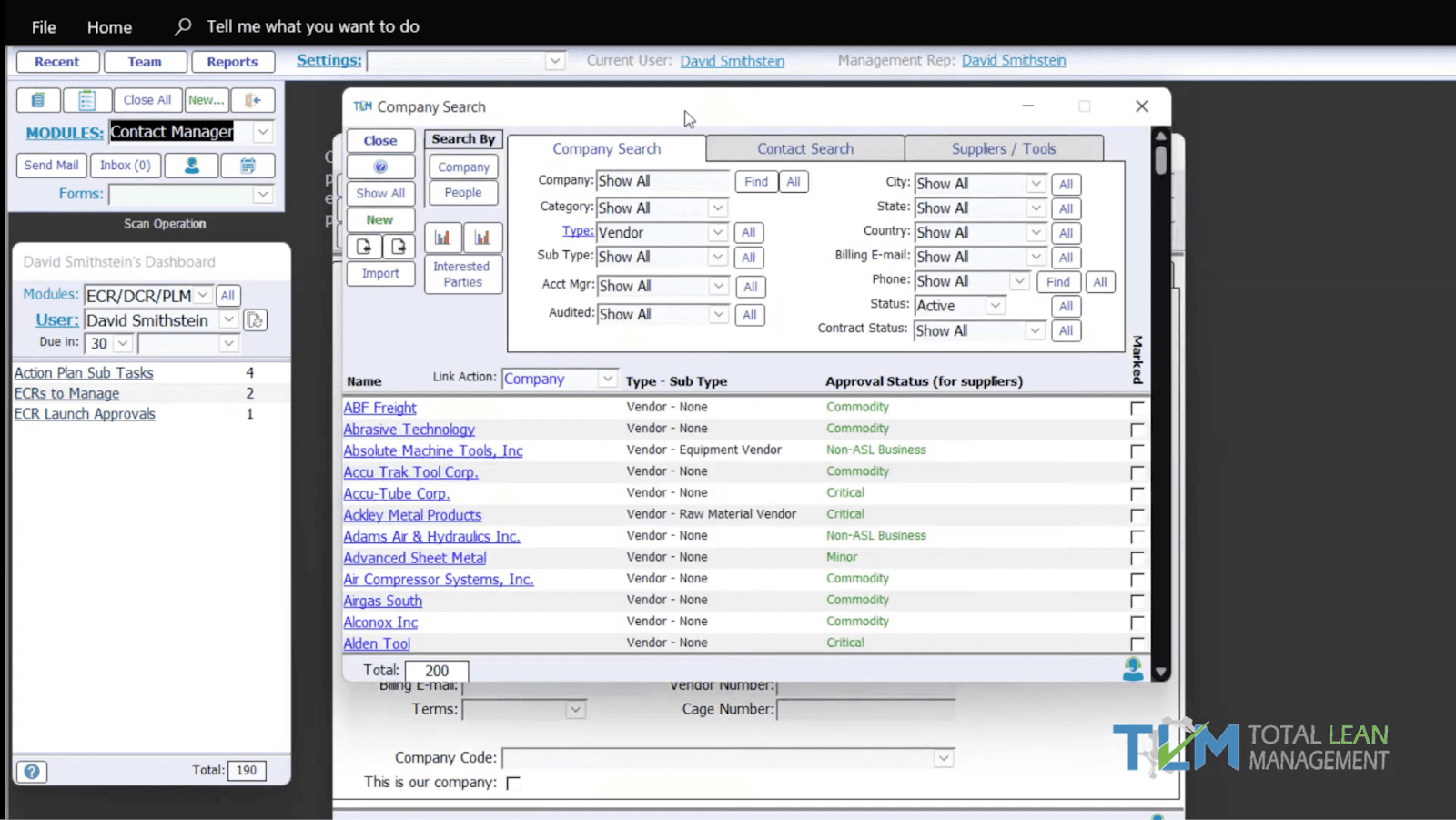Open ECRs to Manage dashboard link
The image size is (1456, 820).
66,393
